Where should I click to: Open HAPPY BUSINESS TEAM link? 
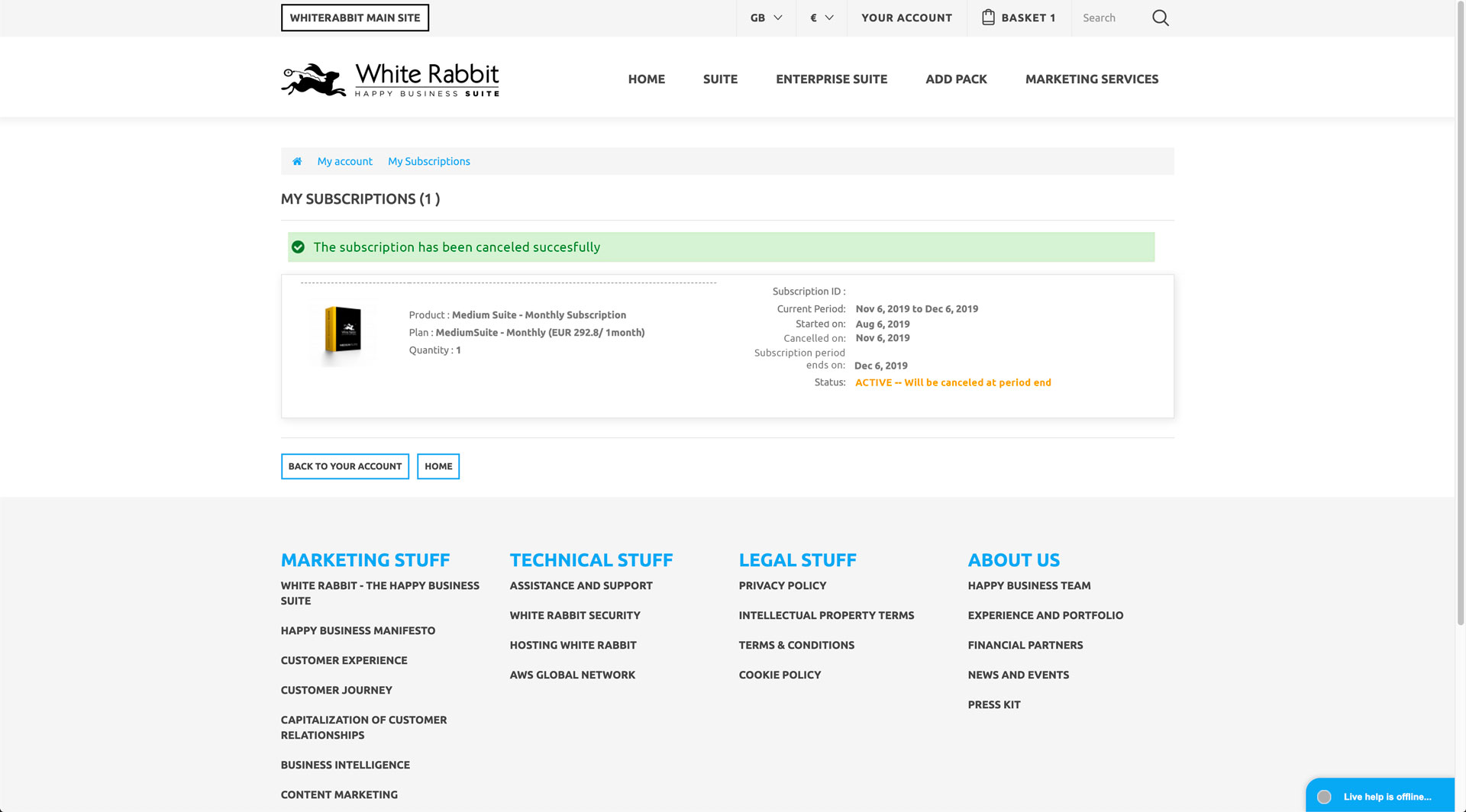pos(1029,585)
